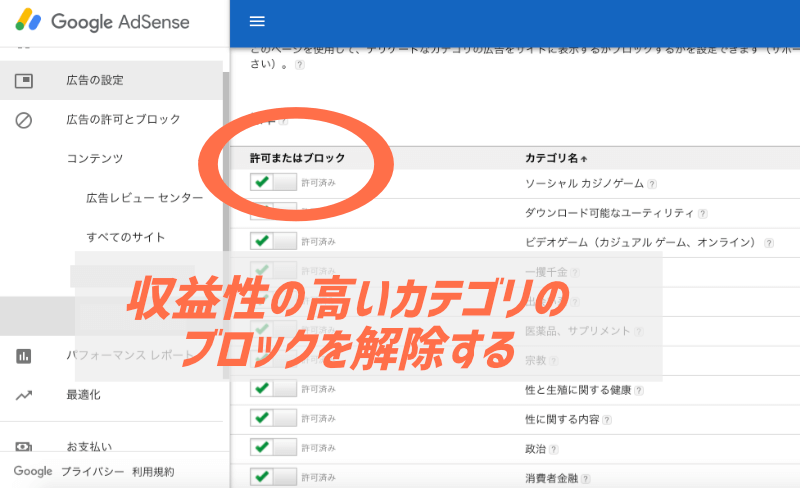Viewport: 800px width, 488px height.
Task: Open the プライバシー footer link
Action: coord(92,472)
